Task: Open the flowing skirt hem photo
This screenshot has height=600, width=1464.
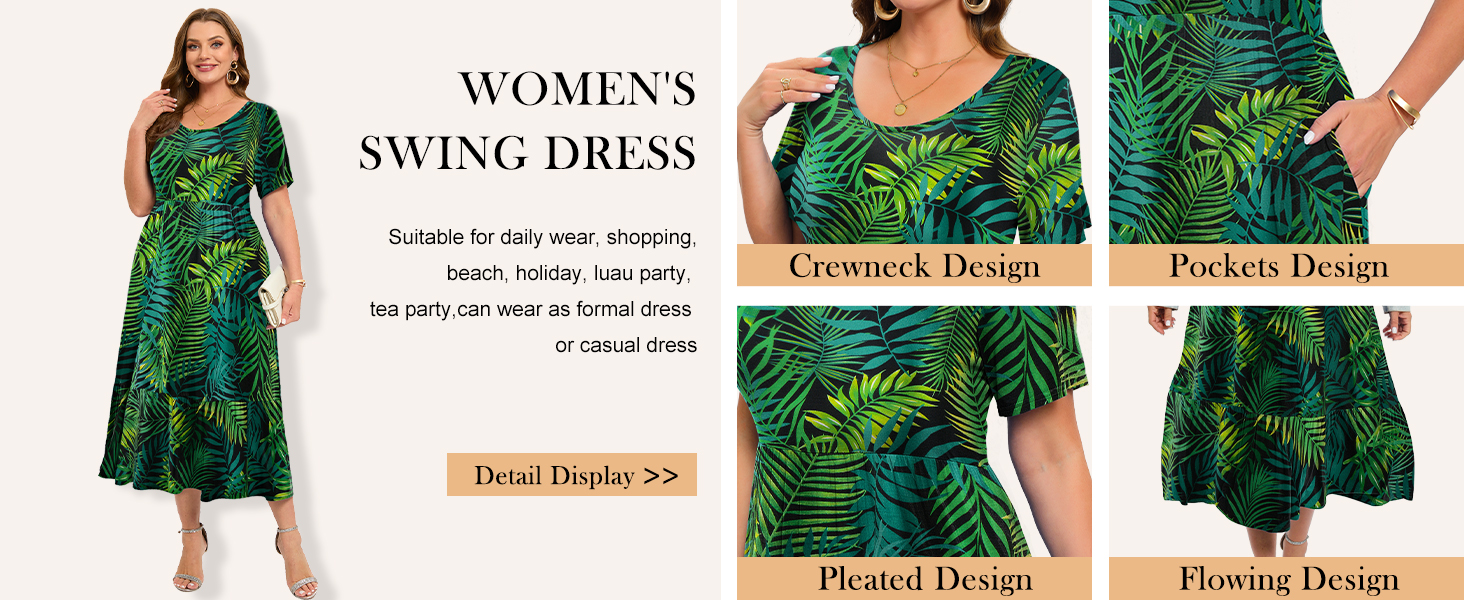Action: click(1286, 431)
